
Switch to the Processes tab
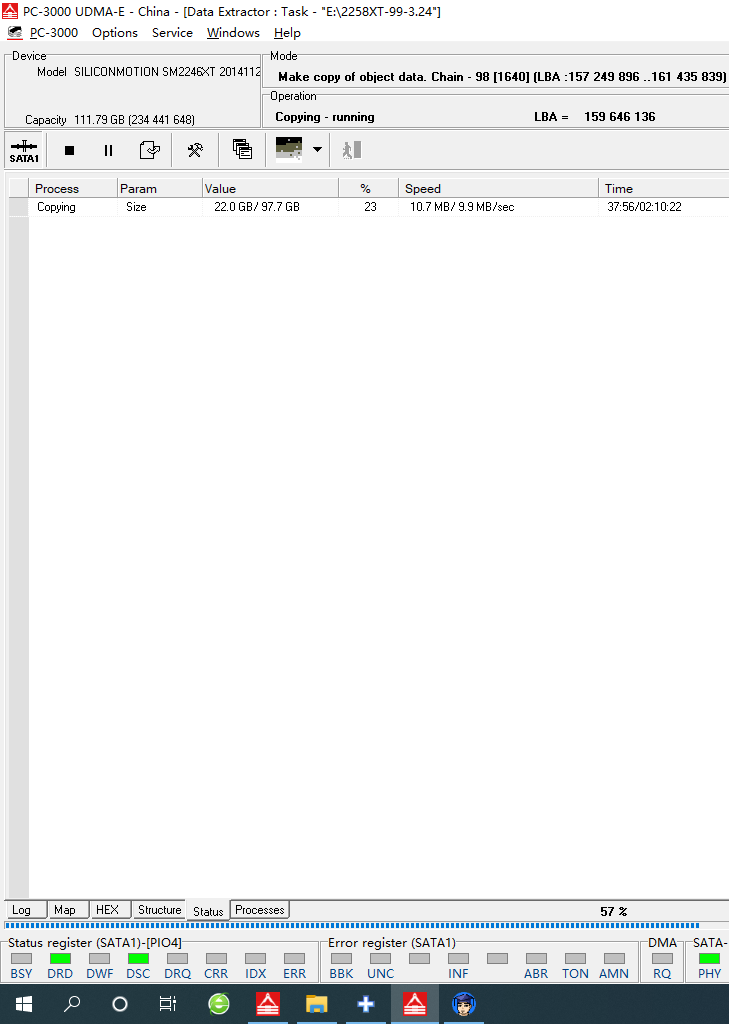[260, 910]
